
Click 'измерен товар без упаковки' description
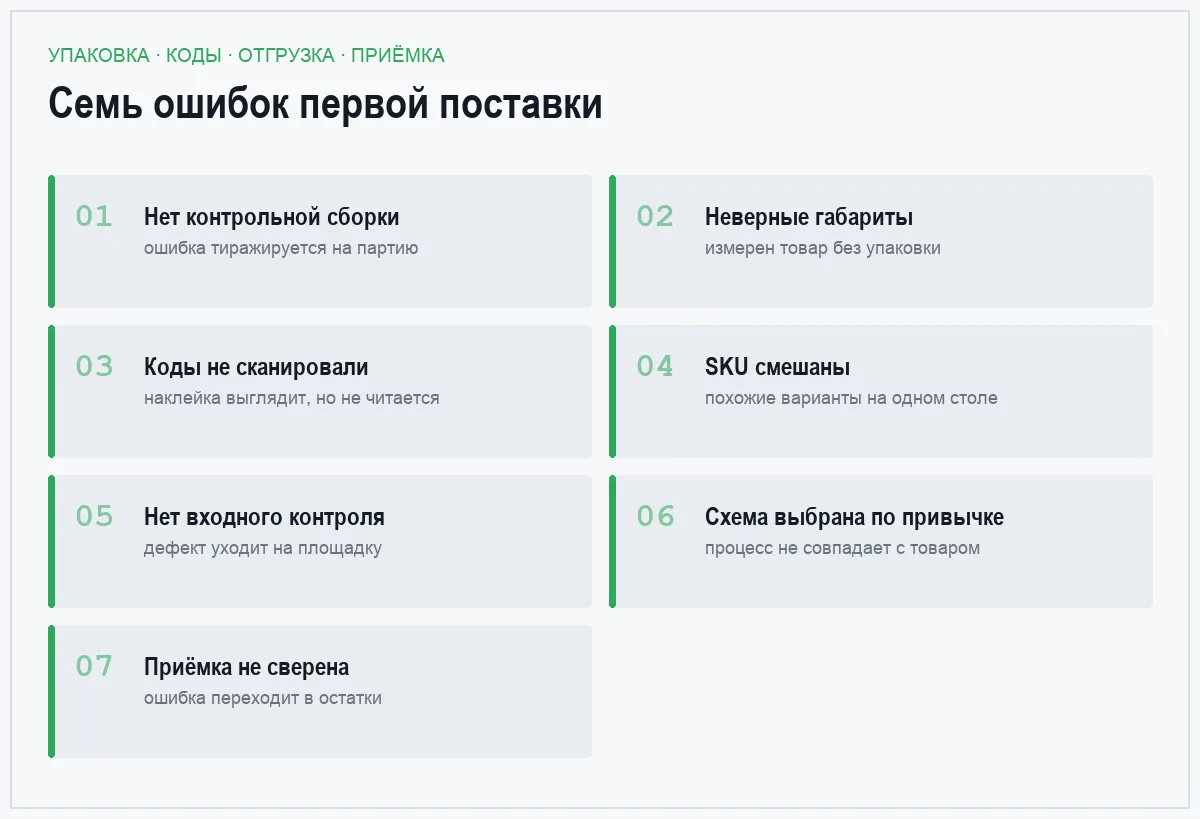(x=823, y=248)
